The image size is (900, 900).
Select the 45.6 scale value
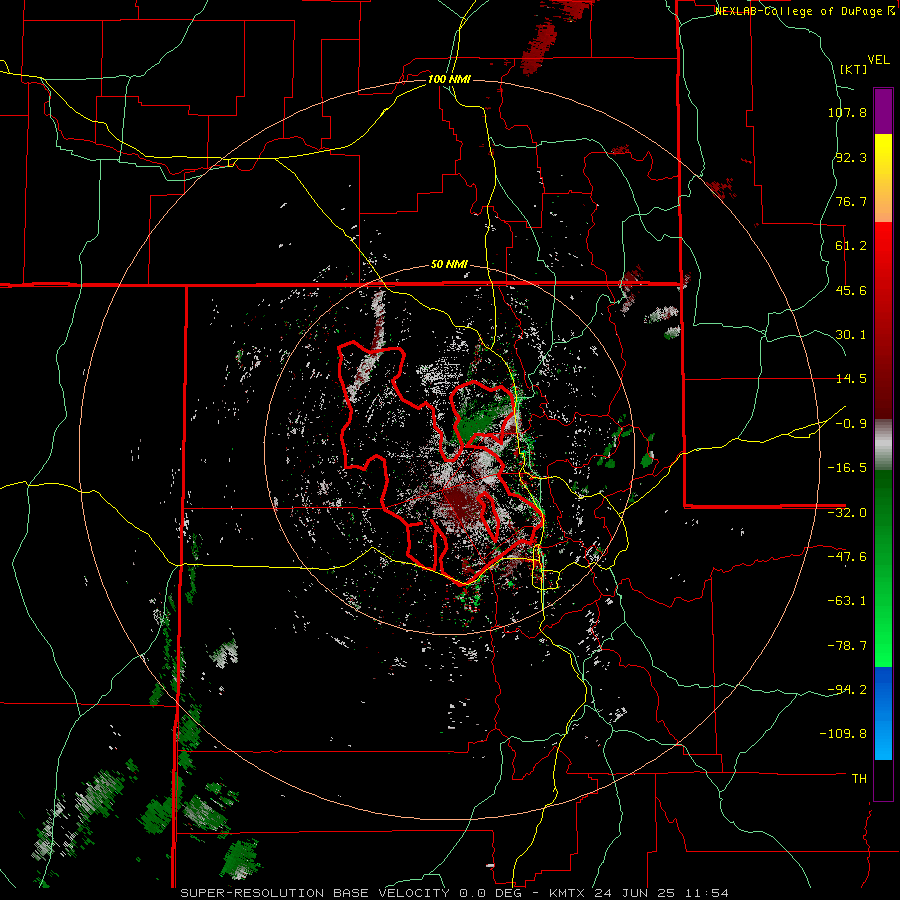click(851, 290)
